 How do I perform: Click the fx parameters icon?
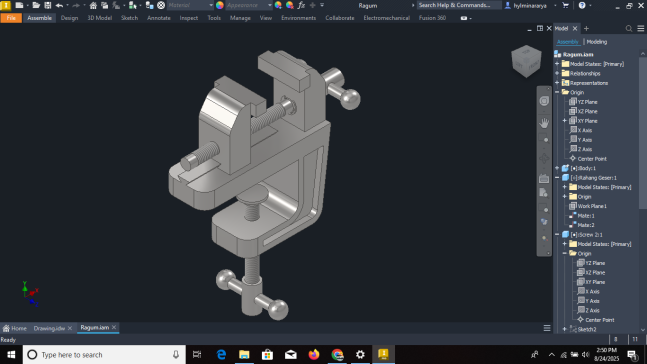click(x=301, y=5)
